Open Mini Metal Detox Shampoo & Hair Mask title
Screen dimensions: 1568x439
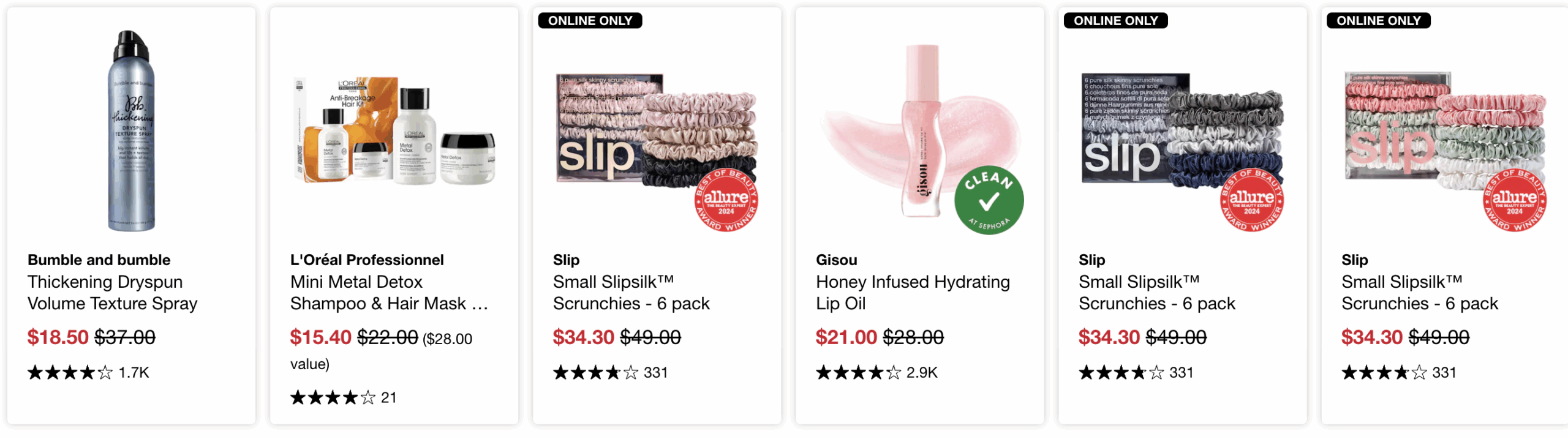[389, 293]
